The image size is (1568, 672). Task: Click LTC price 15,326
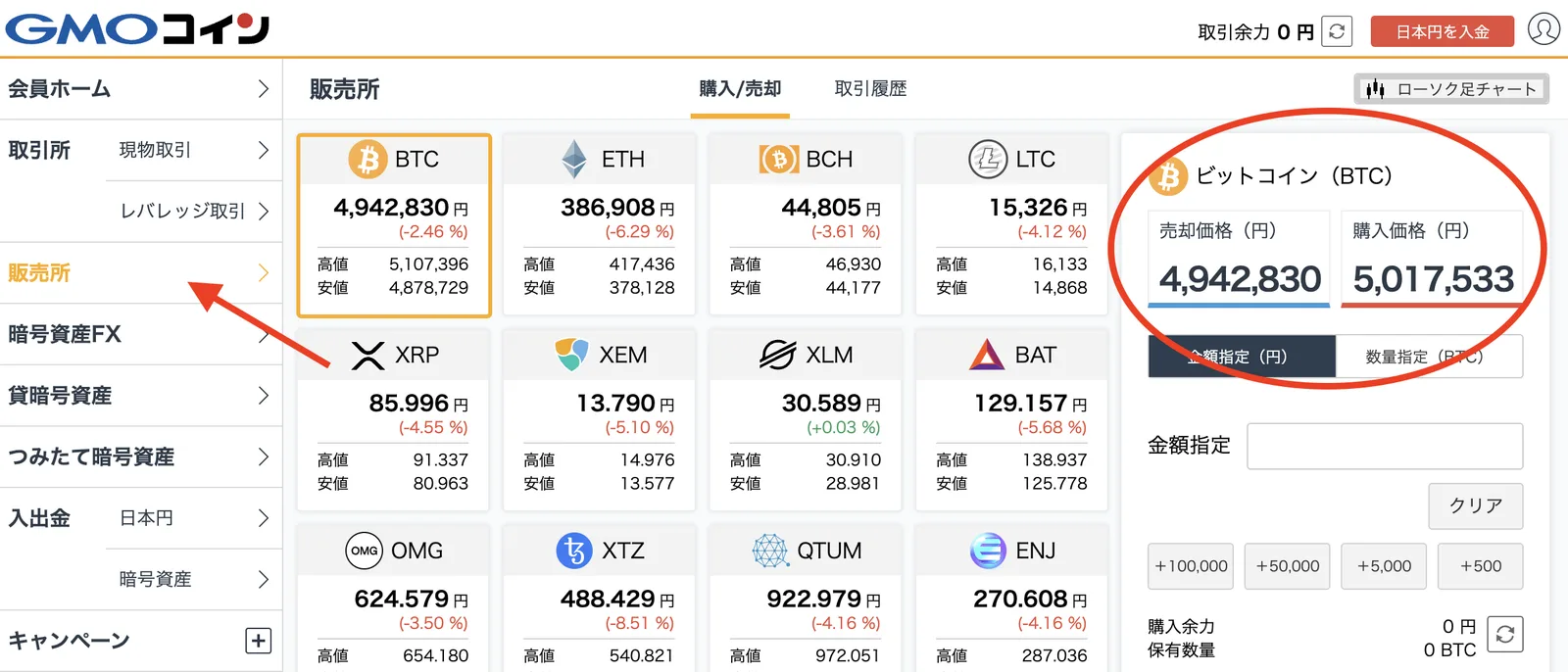1028,208
